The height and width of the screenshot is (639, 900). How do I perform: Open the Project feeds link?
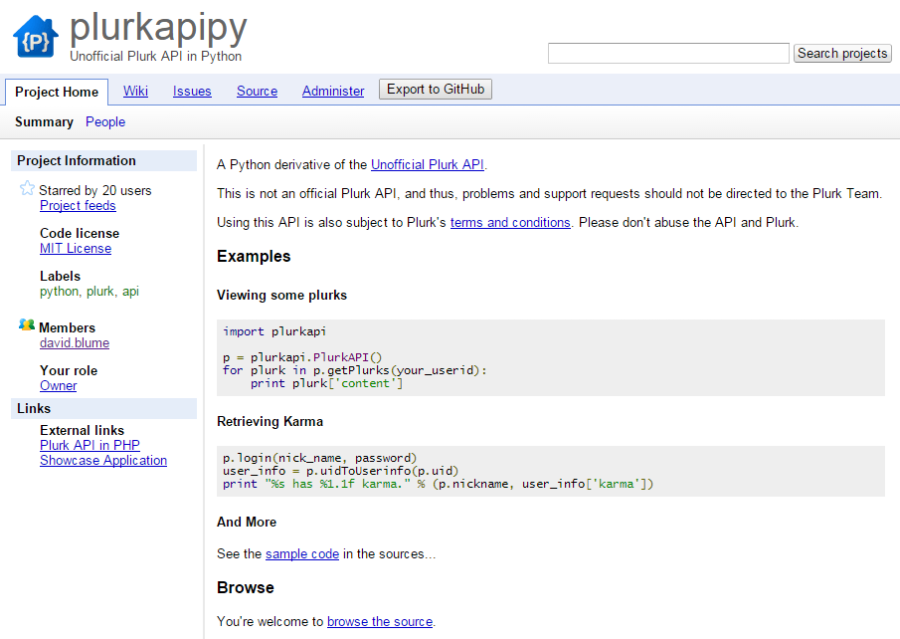[x=78, y=206]
